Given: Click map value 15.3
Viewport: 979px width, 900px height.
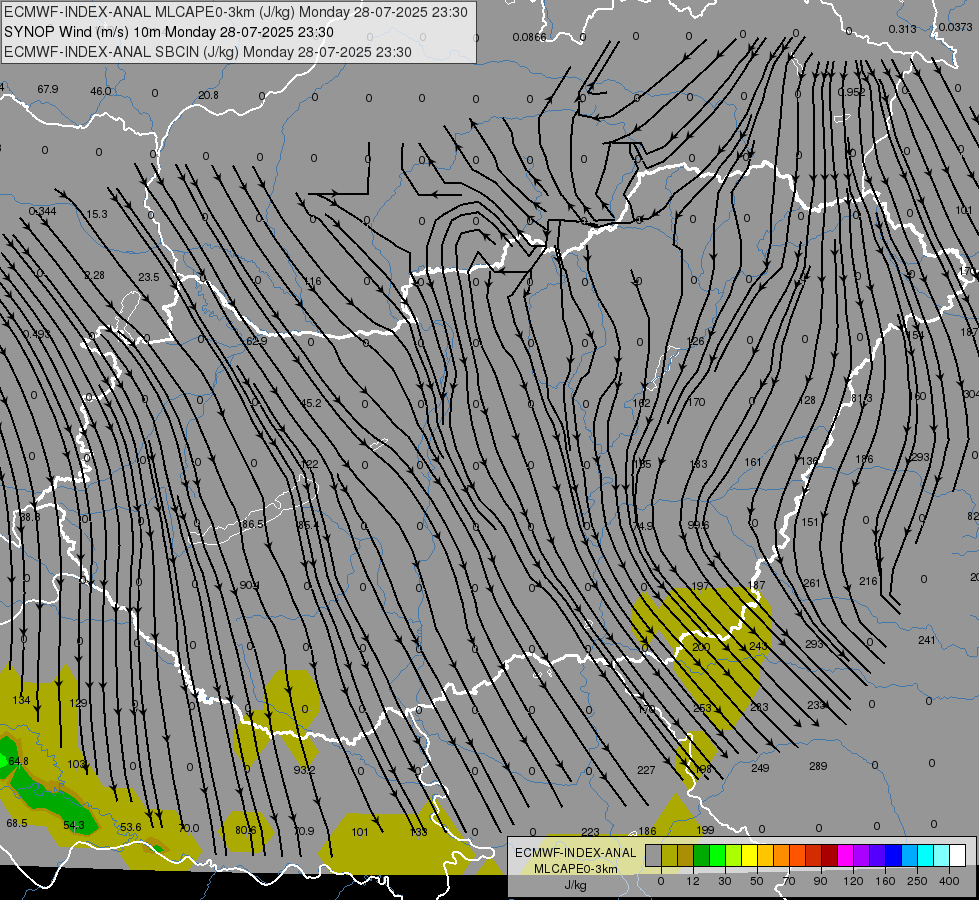Looking at the screenshot, I should click(x=97, y=214).
